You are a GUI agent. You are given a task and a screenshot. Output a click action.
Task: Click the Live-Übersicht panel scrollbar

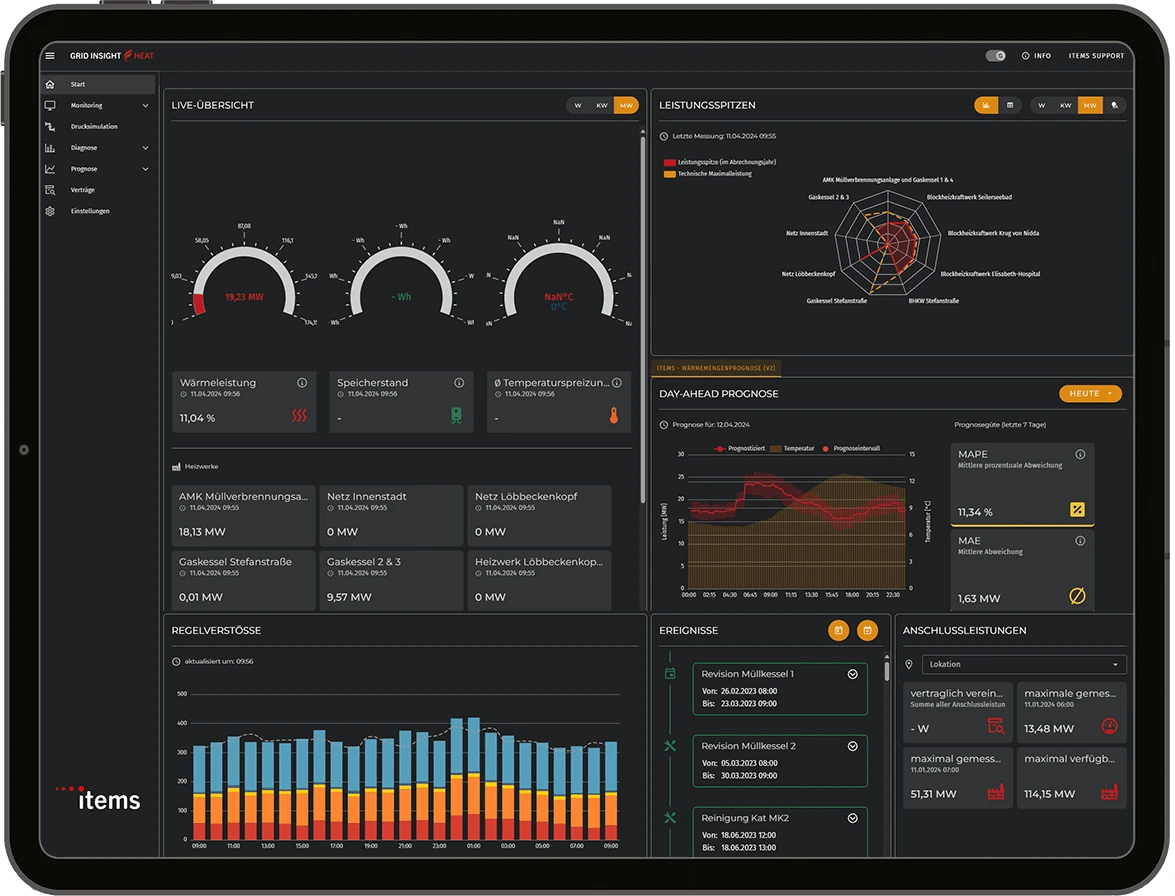(643, 315)
